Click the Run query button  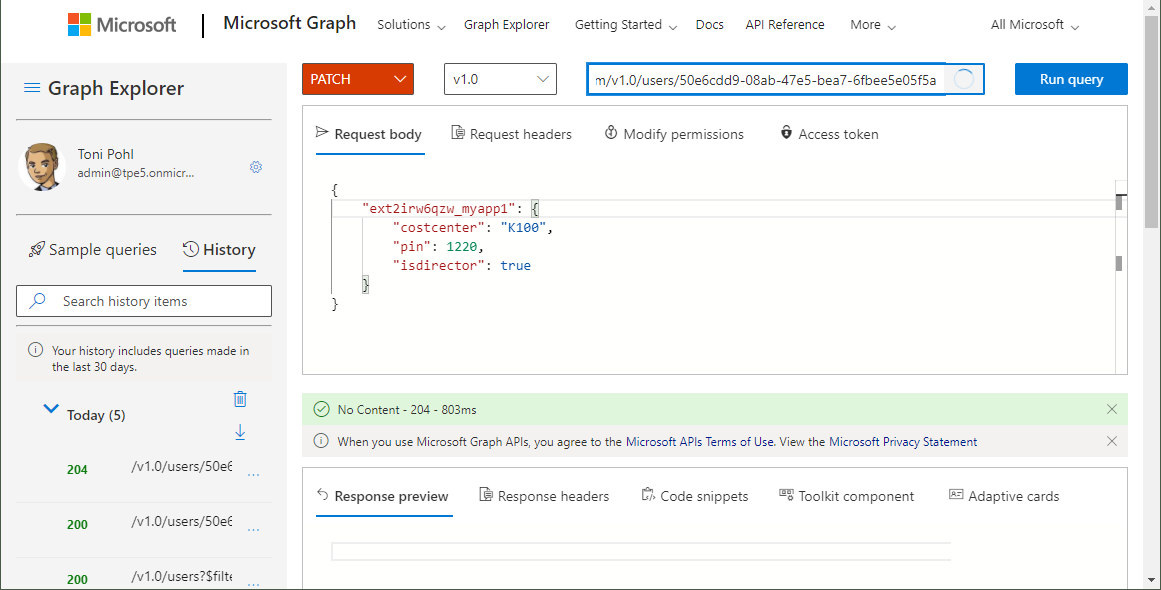pos(1070,79)
